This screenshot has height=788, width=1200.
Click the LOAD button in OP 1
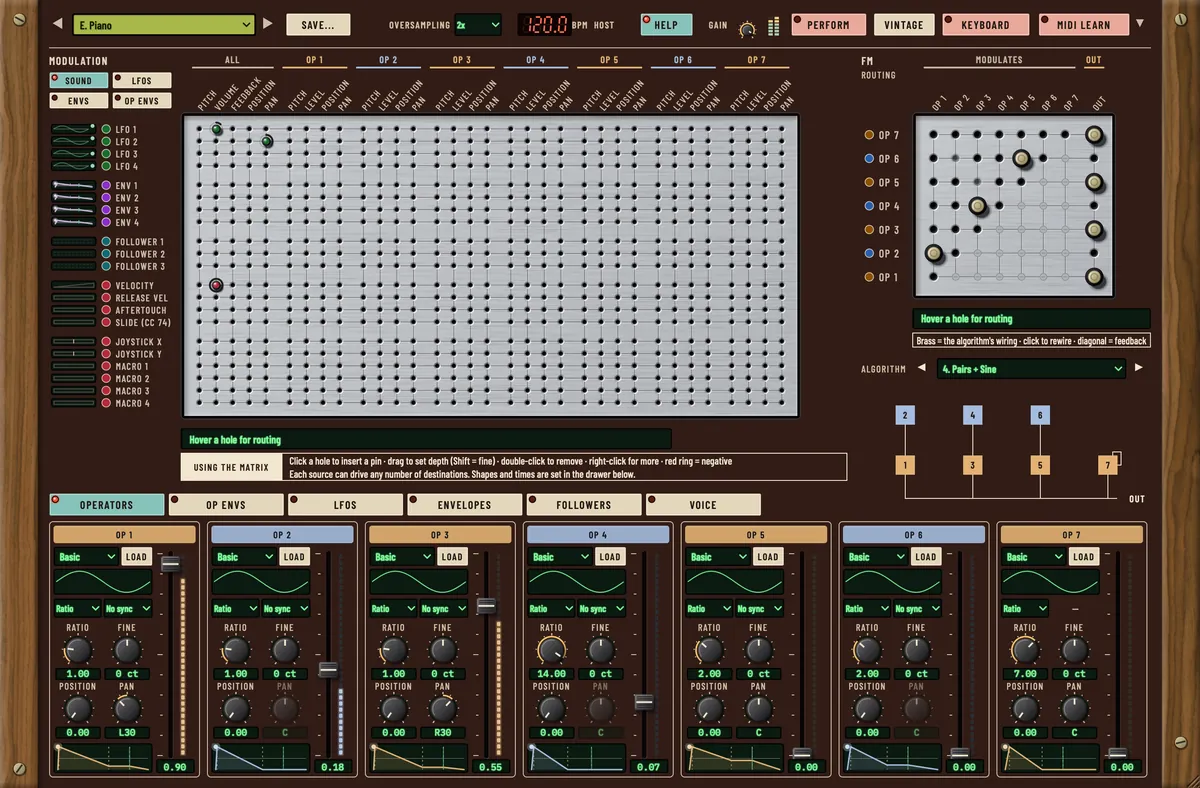(136, 557)
